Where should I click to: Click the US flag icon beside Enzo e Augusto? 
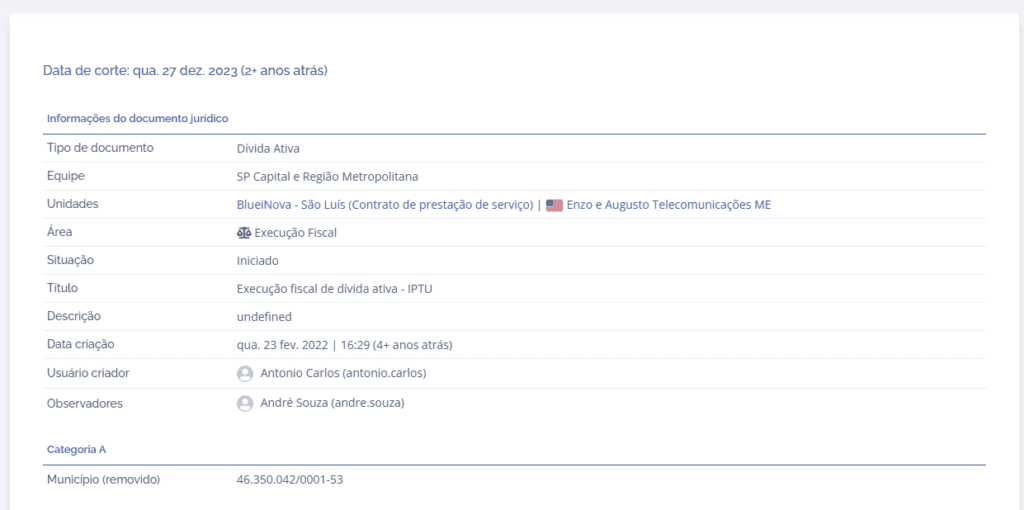[554, 205]
